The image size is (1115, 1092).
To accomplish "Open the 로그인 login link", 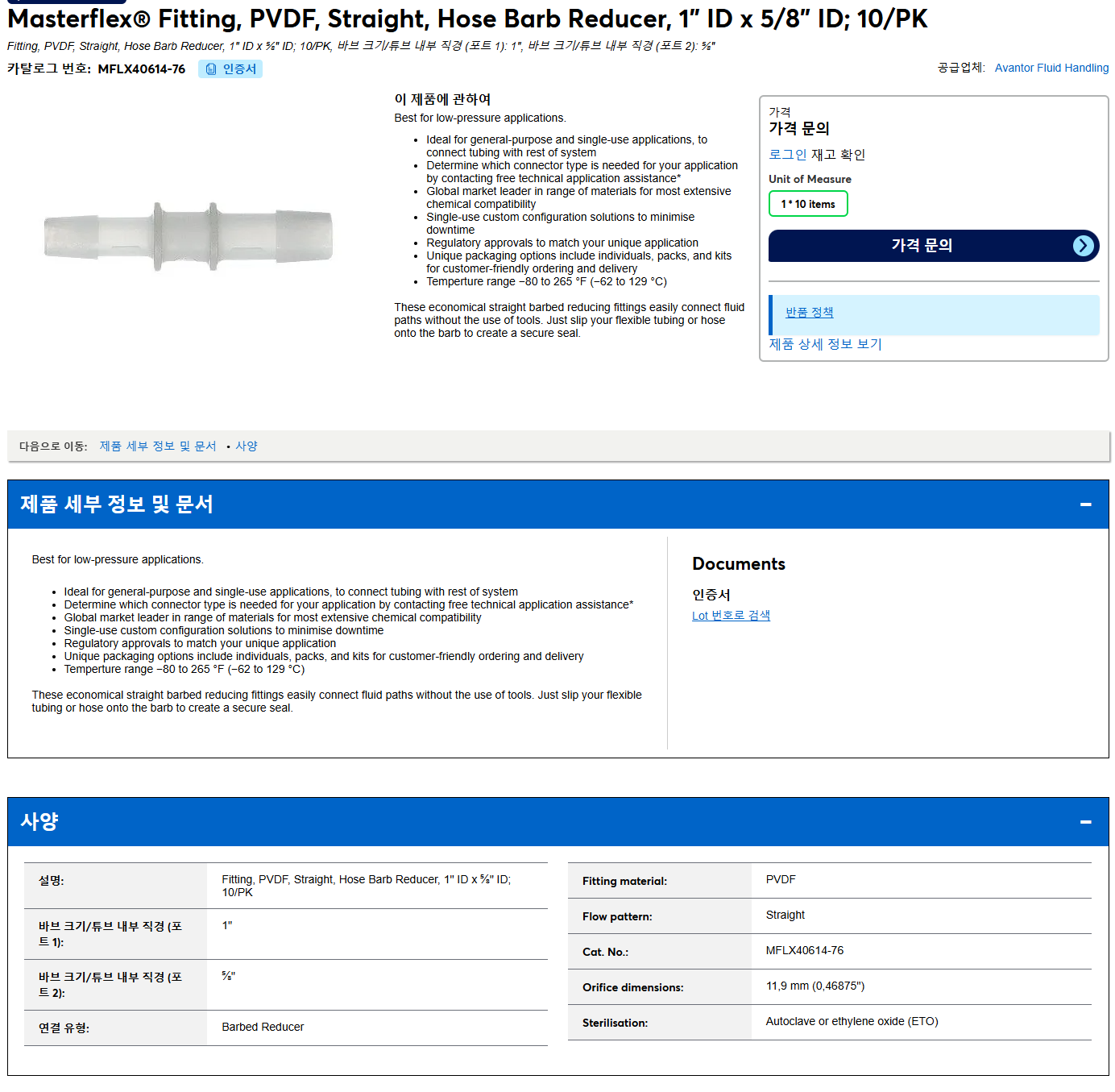I will pos(787,155).
